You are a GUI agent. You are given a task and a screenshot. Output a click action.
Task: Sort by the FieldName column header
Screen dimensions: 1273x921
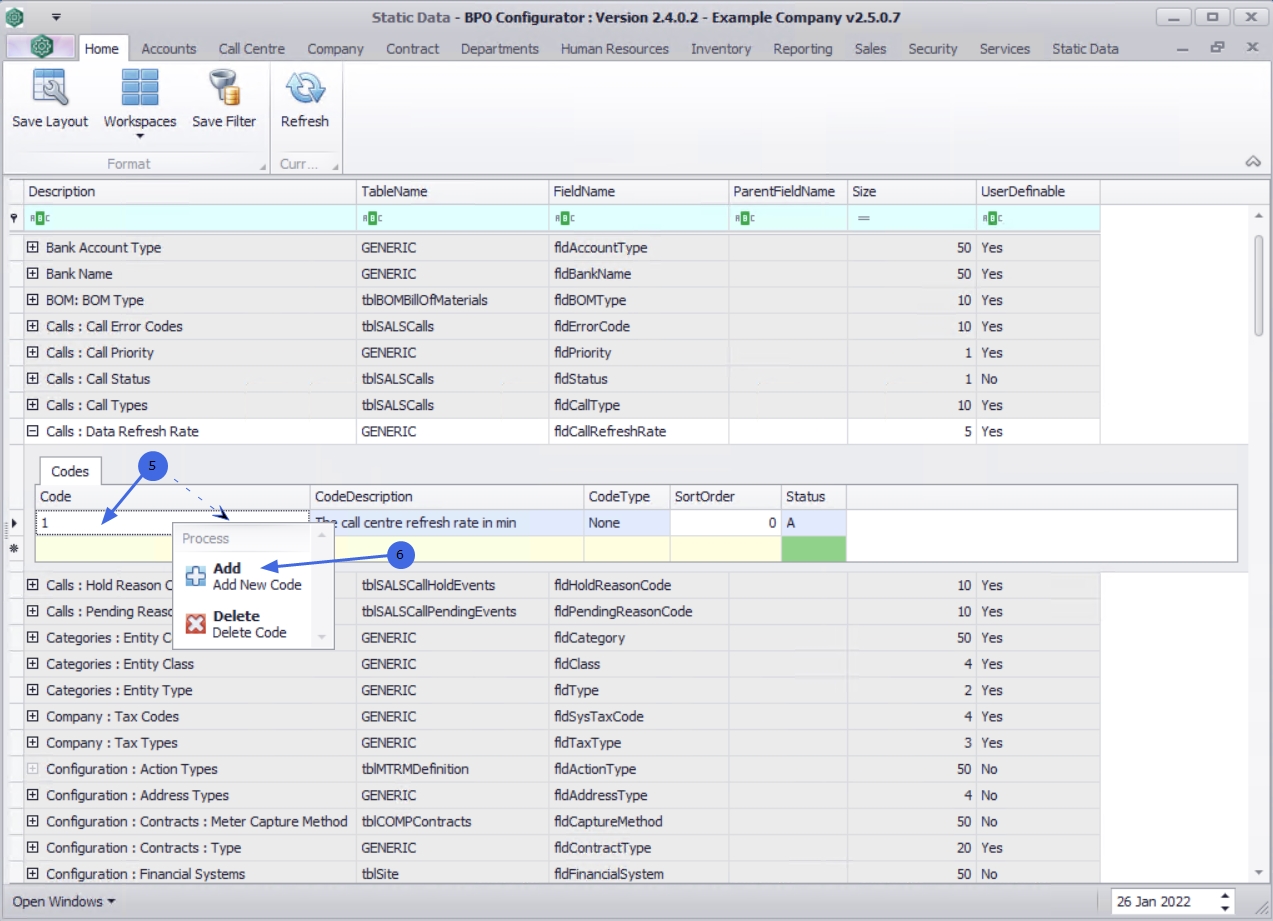pyautogui.click(x=638, y=191)
